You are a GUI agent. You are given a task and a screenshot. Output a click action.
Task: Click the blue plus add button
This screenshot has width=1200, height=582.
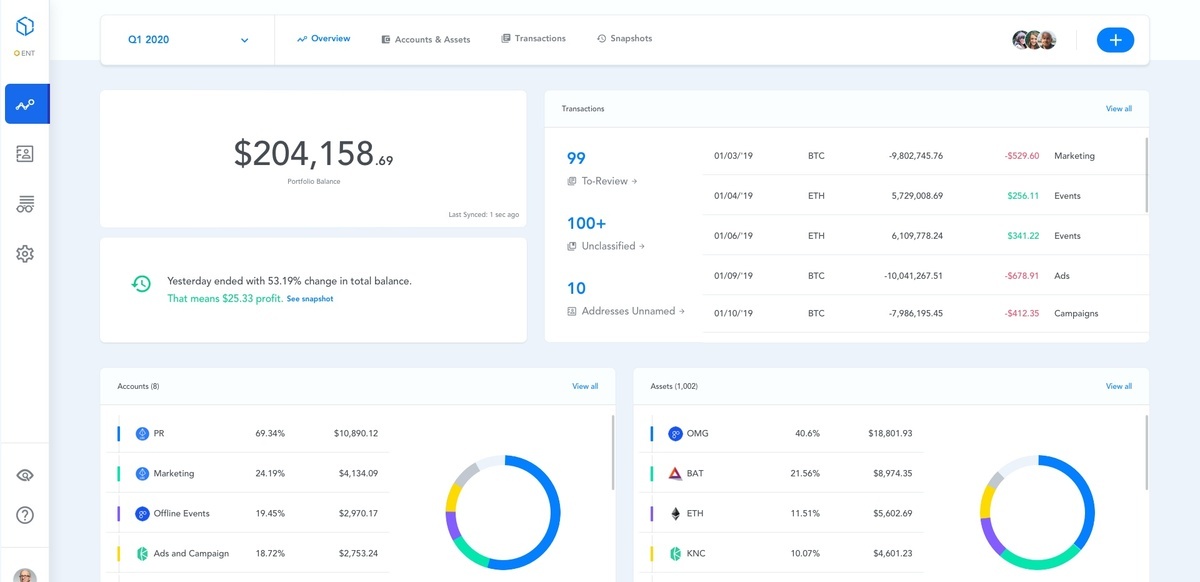tap(1115, 40)
